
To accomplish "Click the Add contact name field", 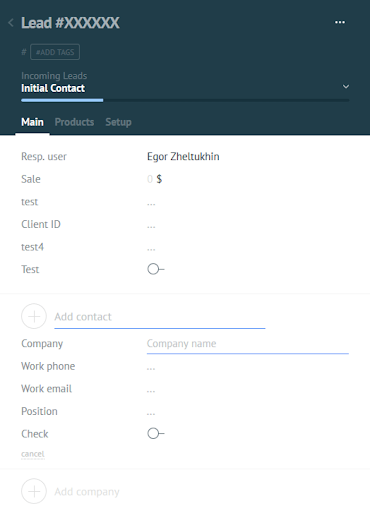I will [160, 317].
